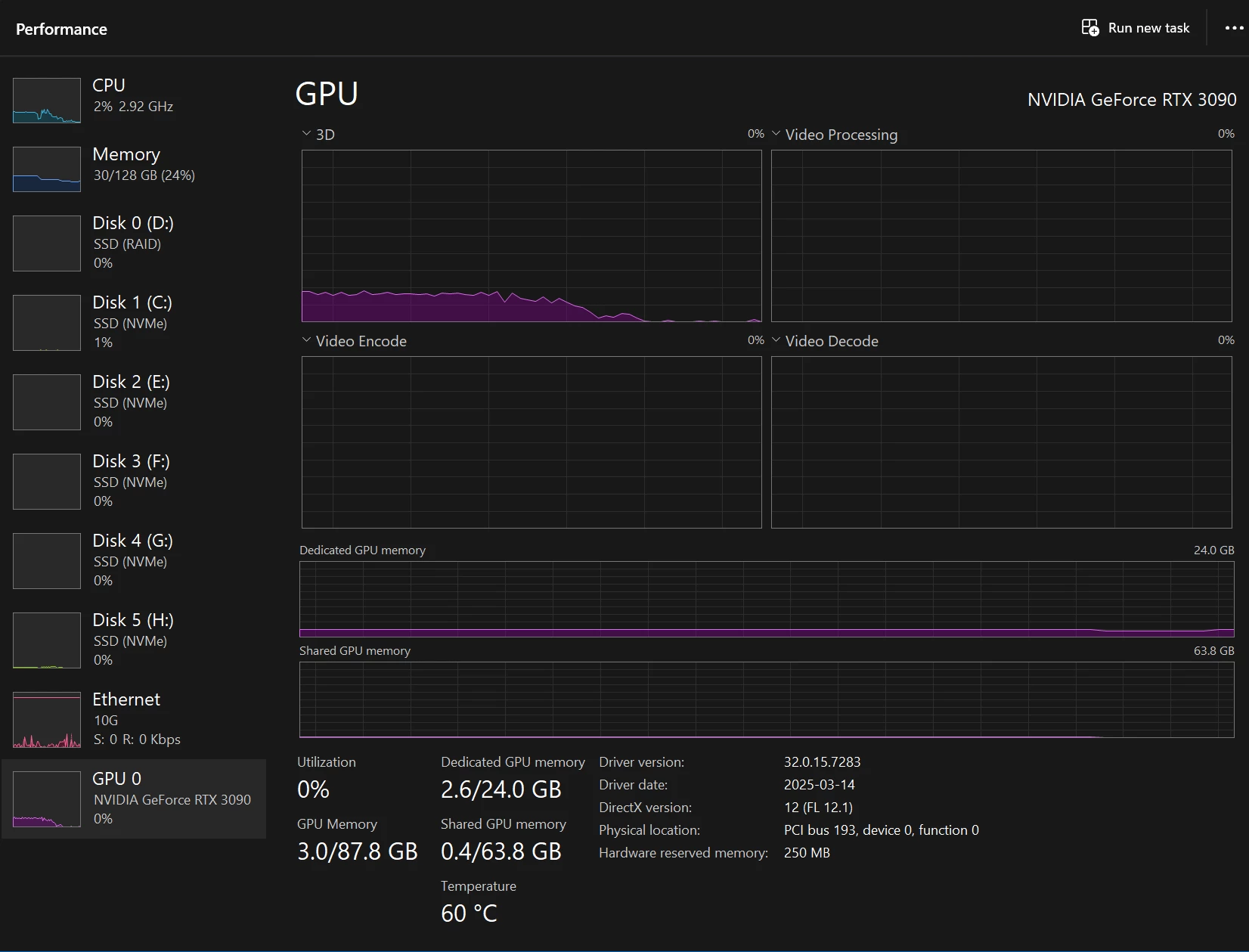The image size is (1249, 952).
Task: Select the Memory usage graph thumbnail
Action: coord(47,169)
